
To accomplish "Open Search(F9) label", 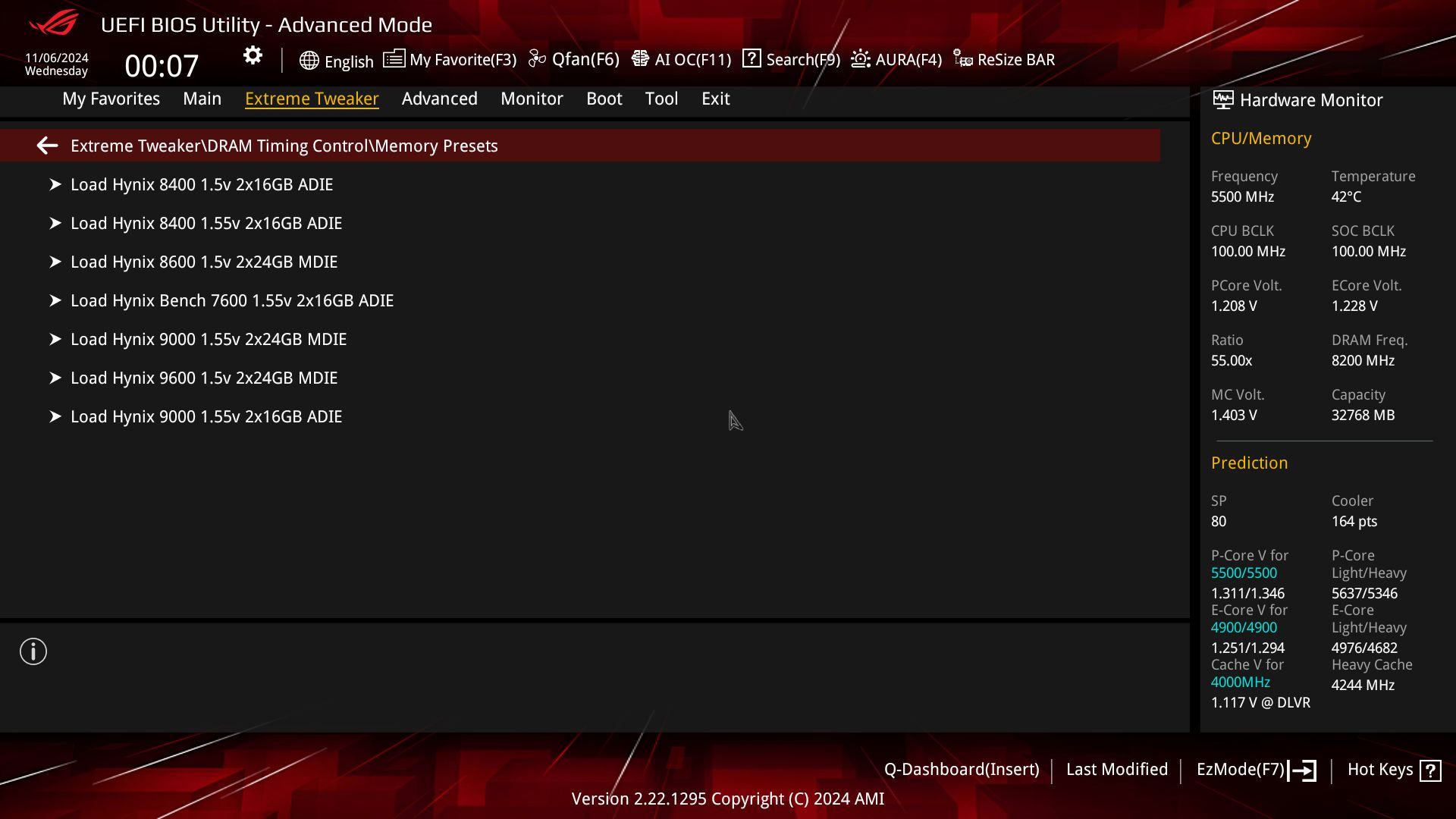I will [803, 59].
